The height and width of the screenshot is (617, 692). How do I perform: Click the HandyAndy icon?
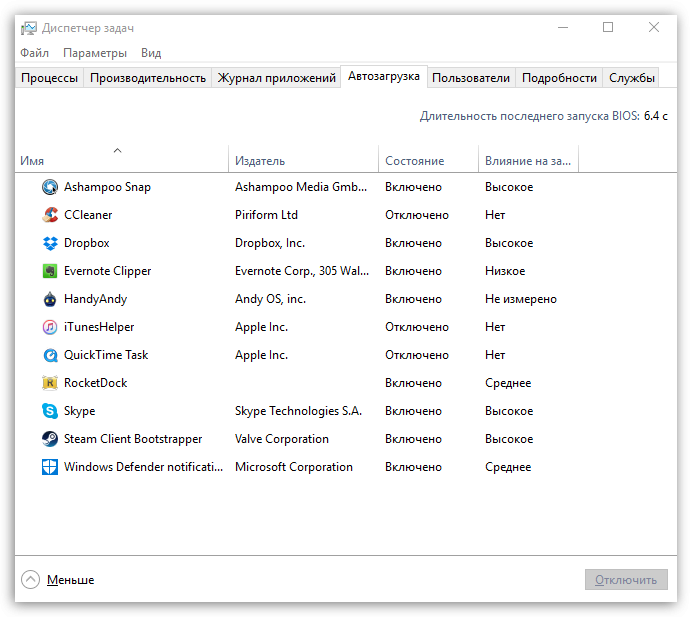click(50, 299)
